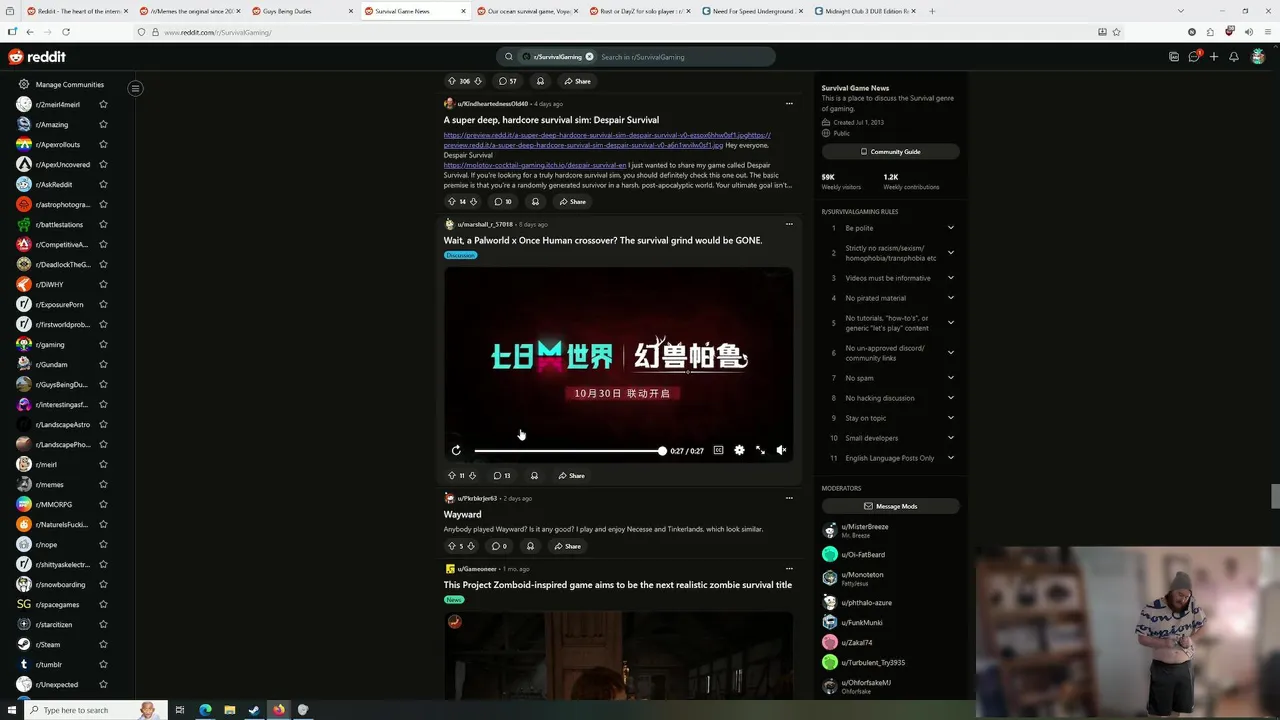Screen dimensions: 1280x720
Task: Toggle the favorite star for r/memes
Action: (103, 484)
